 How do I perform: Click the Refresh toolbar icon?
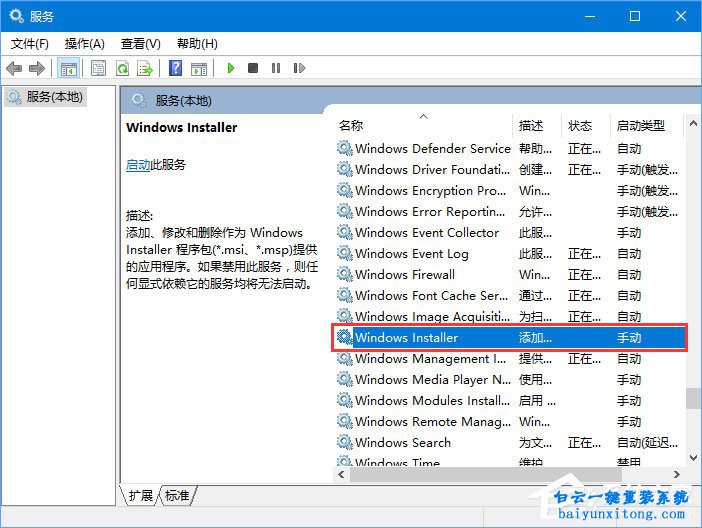[x=122, y=69]
